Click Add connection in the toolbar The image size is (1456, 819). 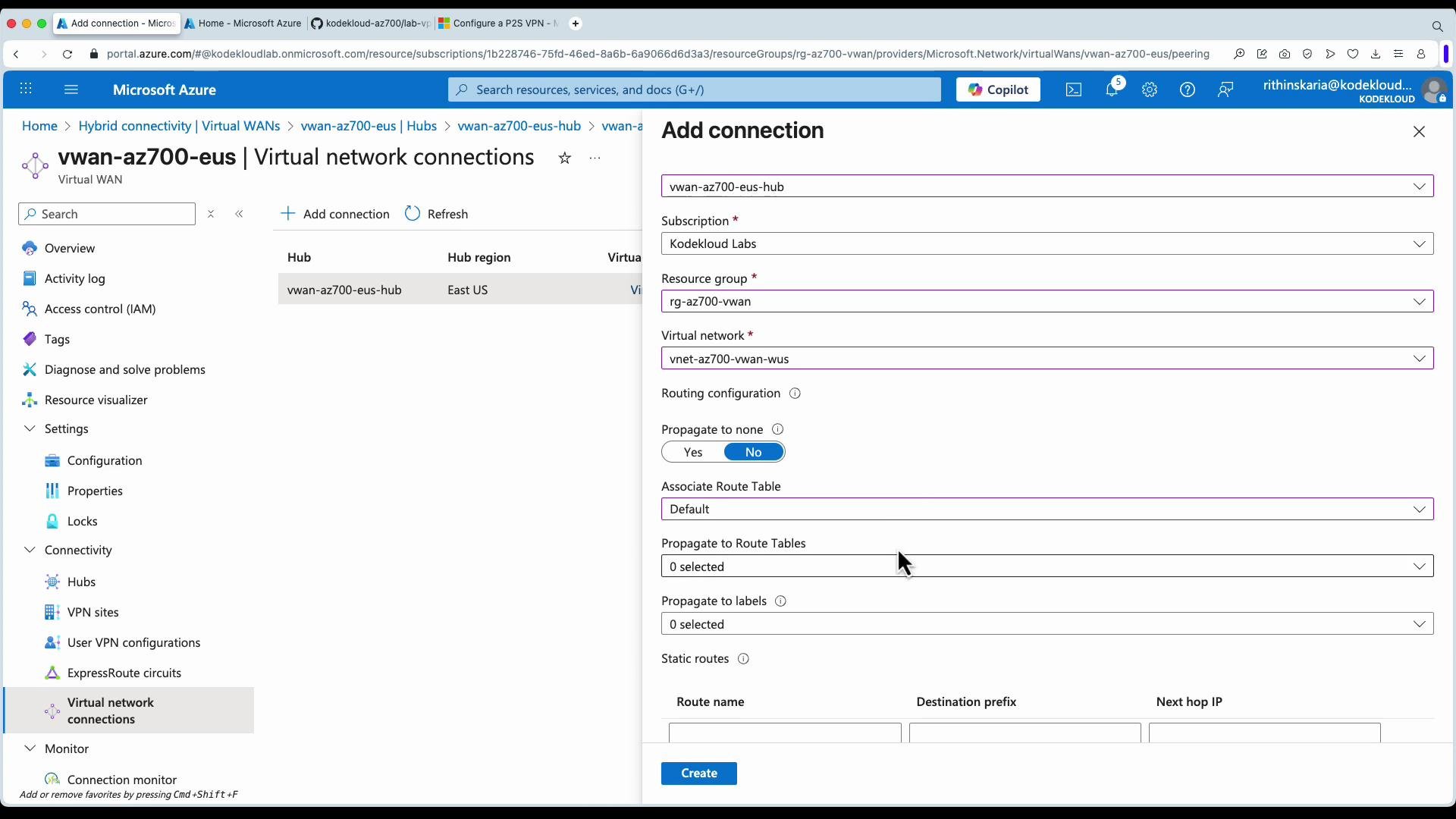click(335, 214)
